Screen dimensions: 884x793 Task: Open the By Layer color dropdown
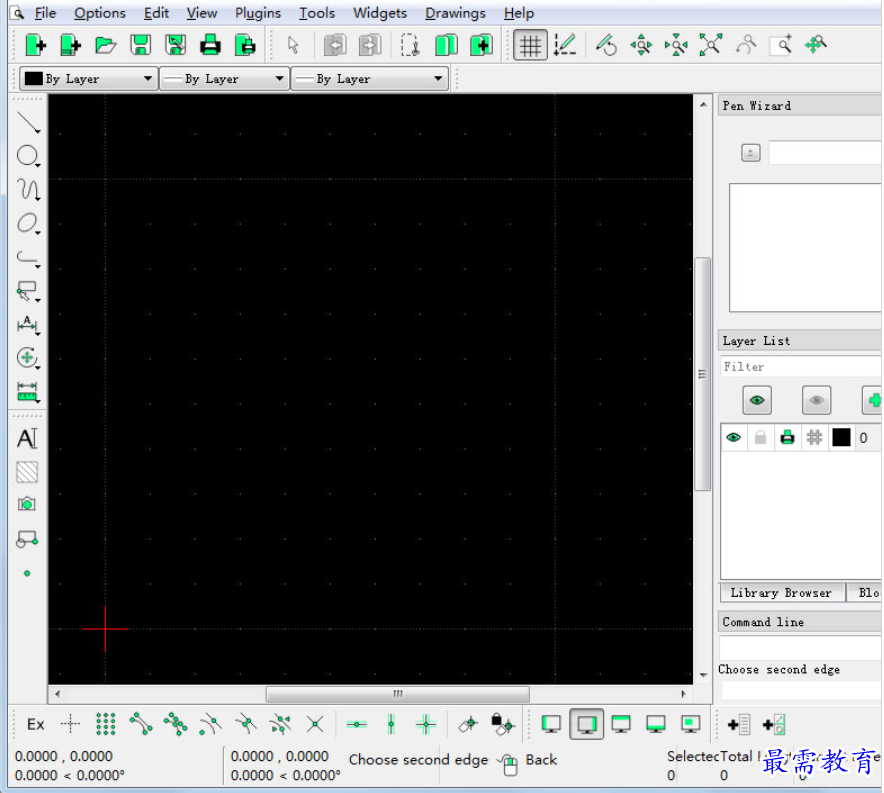[88, 79]
